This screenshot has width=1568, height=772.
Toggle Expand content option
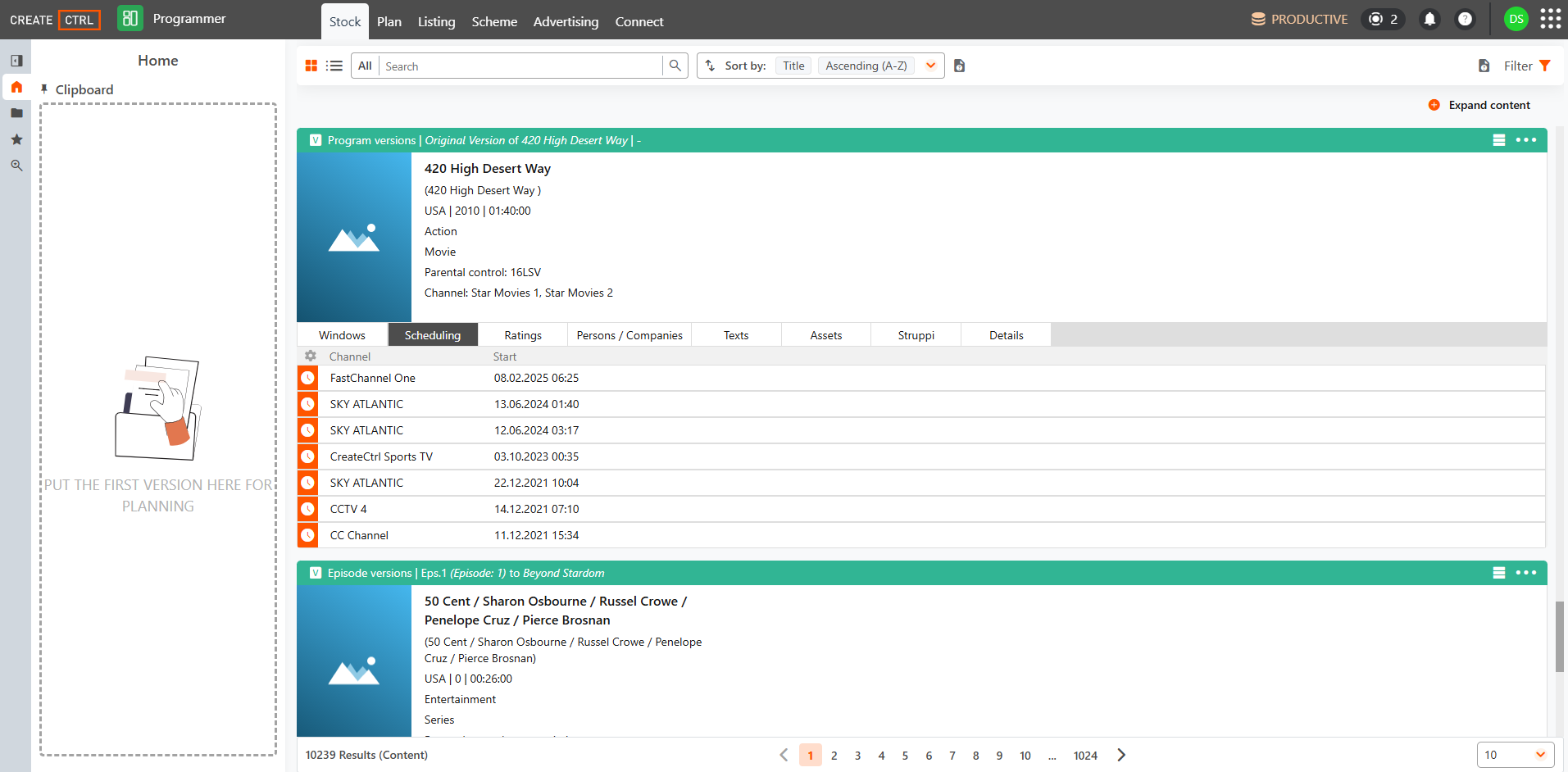[x=1479, y=105]
